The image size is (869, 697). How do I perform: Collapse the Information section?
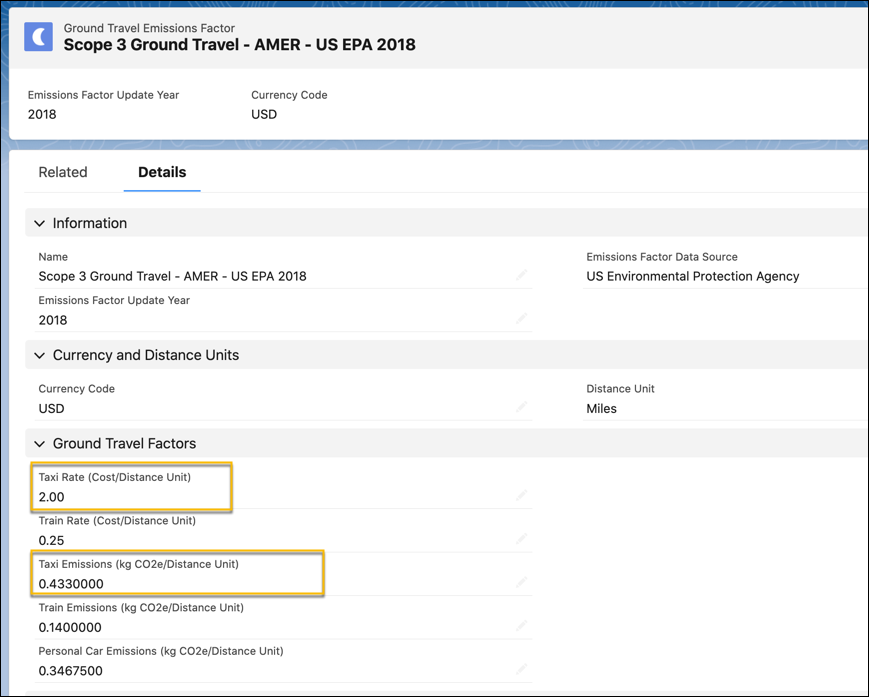point(39,223)
